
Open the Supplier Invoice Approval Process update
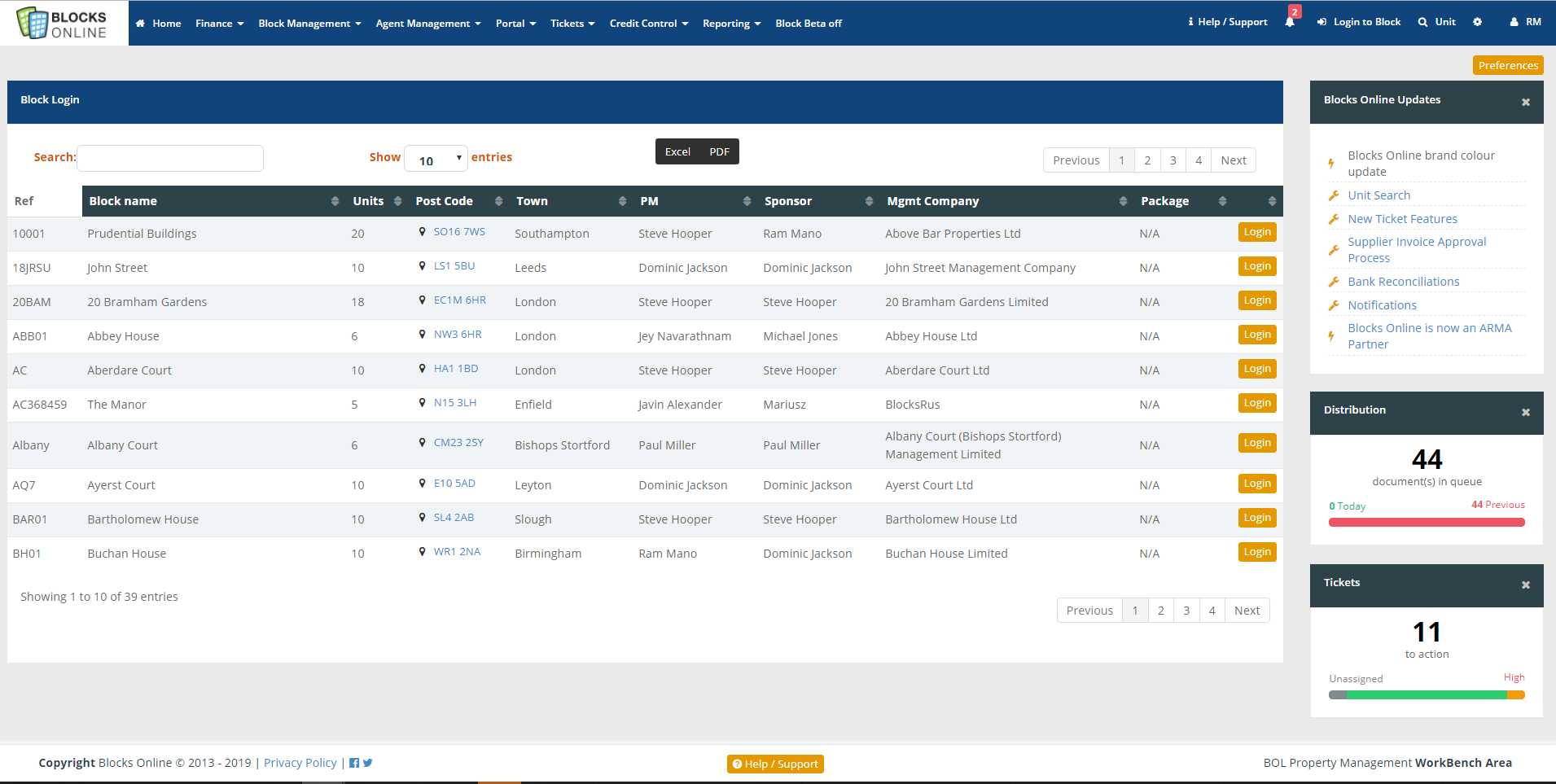(1417, 250)
